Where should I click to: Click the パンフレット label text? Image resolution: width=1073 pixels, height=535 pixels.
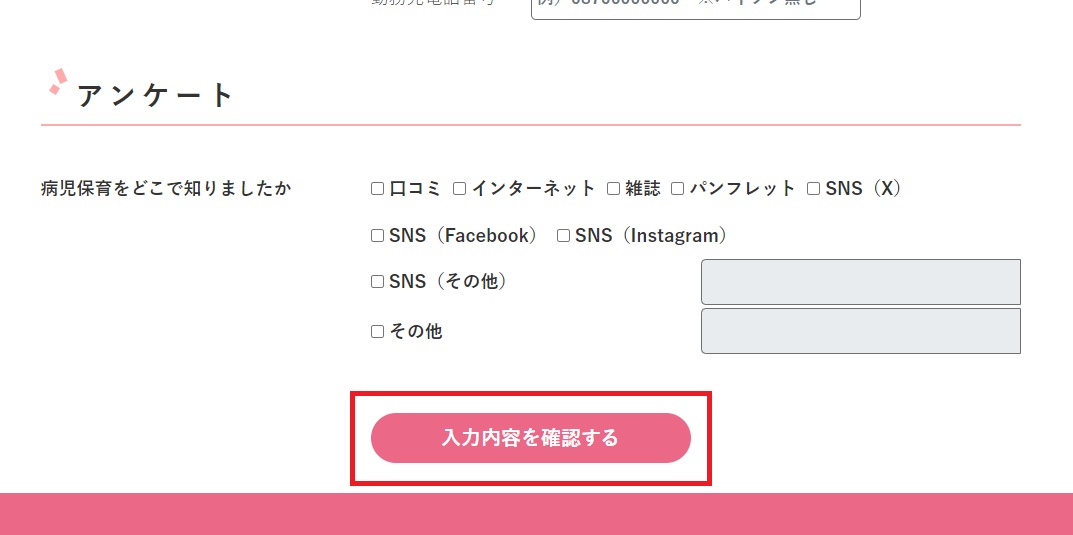coord(742,188)
